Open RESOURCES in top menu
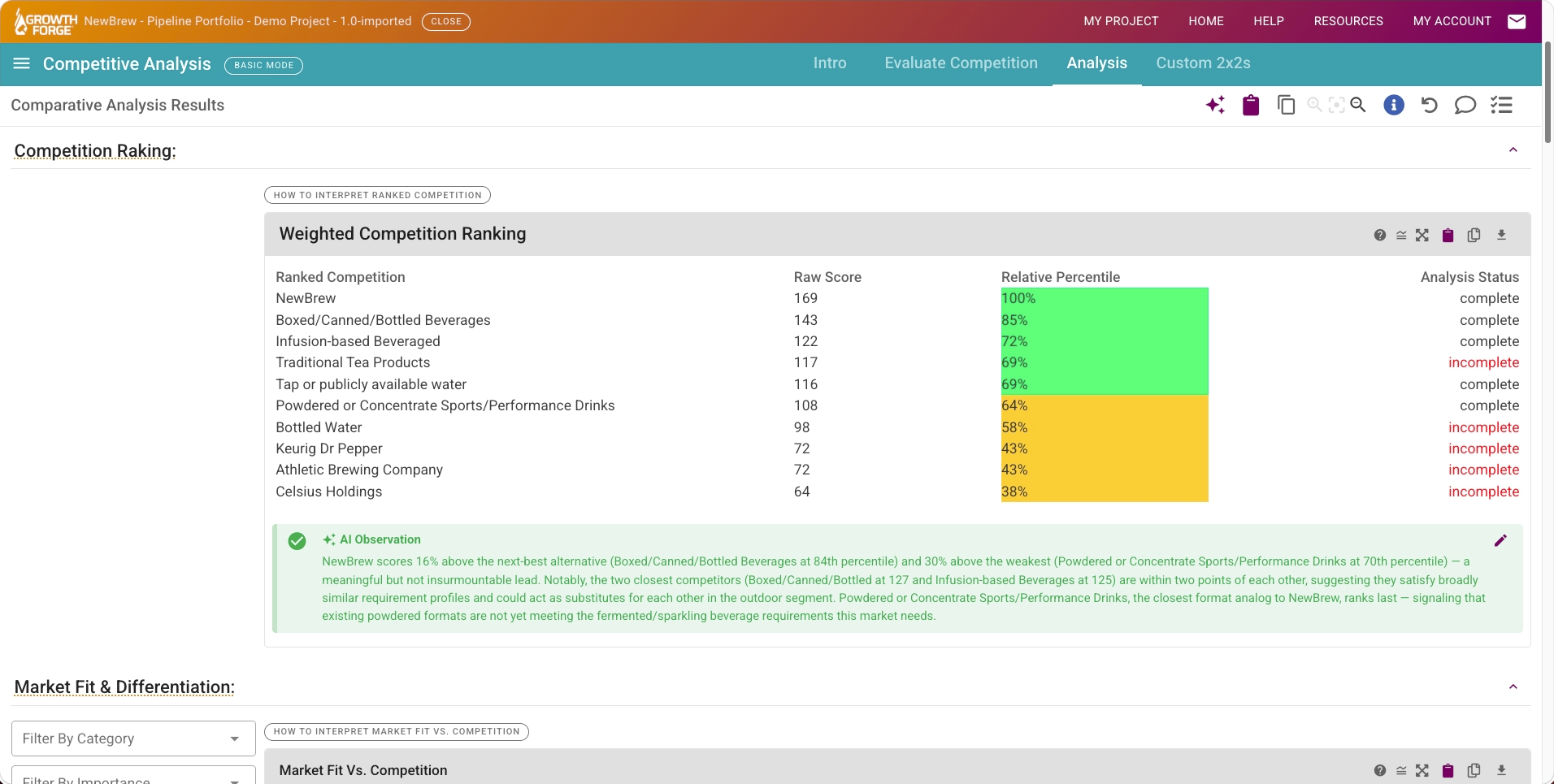Image resolution: width=1554 pixels, height=784 pixels. click(1348, 21)
